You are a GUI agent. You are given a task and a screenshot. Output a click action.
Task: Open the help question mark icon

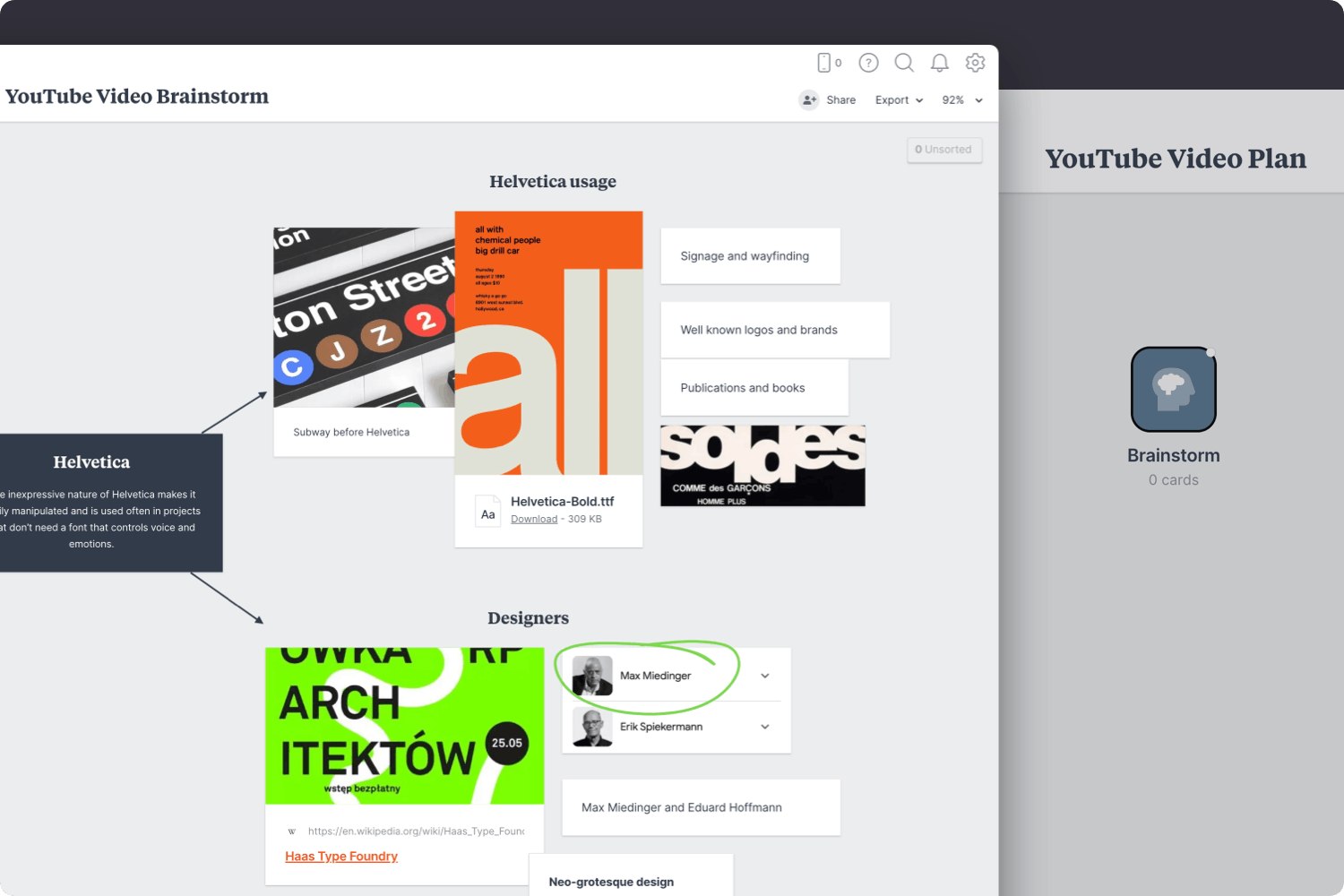pyautogui.click(x=868, y=63)
